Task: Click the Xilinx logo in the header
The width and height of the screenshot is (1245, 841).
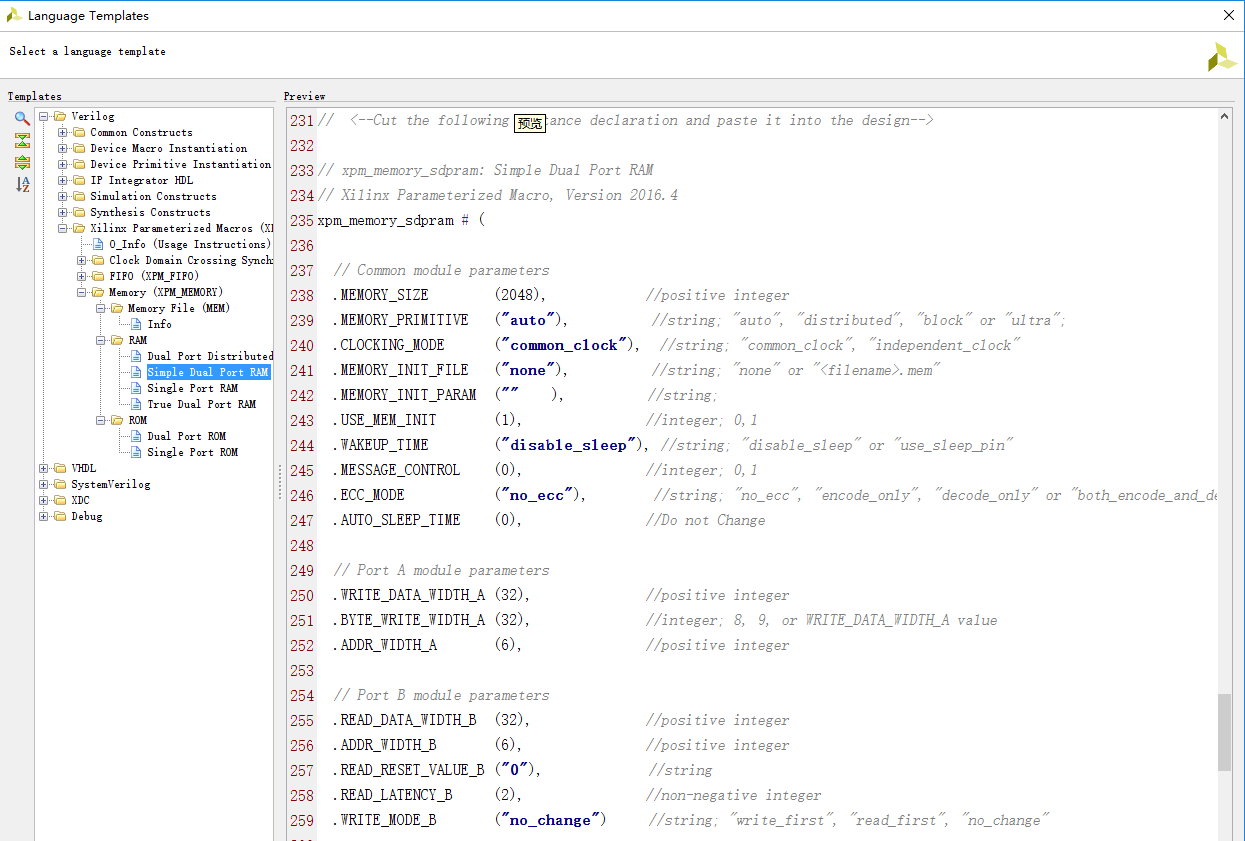Action: [1221, 57]
